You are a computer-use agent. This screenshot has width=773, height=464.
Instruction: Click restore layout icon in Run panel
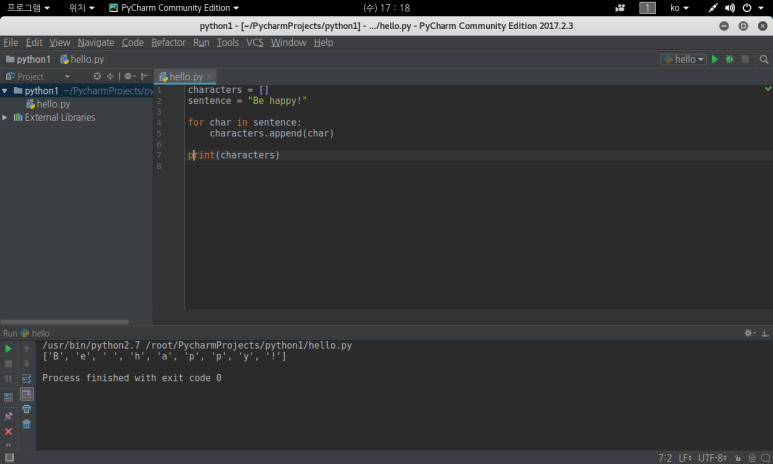coord(8,397)
